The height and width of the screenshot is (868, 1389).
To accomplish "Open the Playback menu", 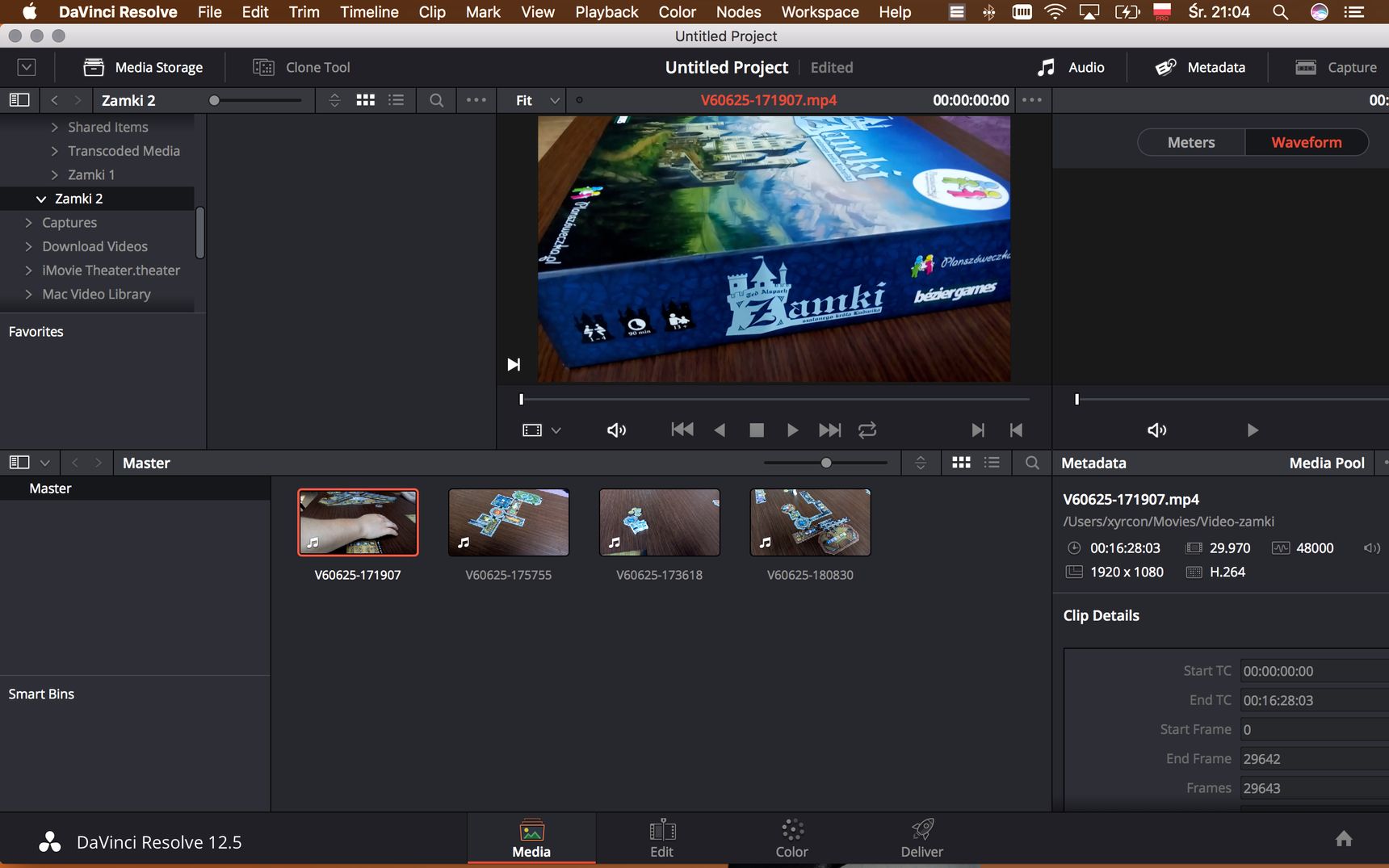I will [x=606, y=12].
